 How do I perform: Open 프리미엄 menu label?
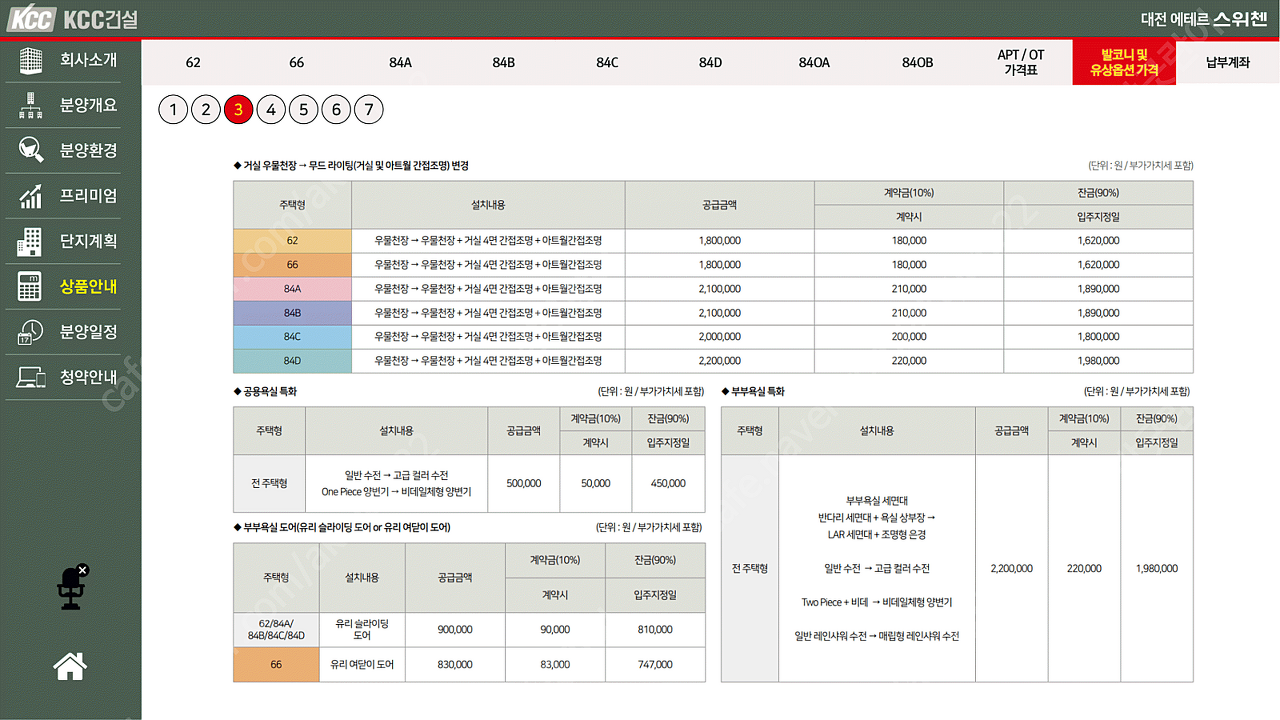(88, 196)
